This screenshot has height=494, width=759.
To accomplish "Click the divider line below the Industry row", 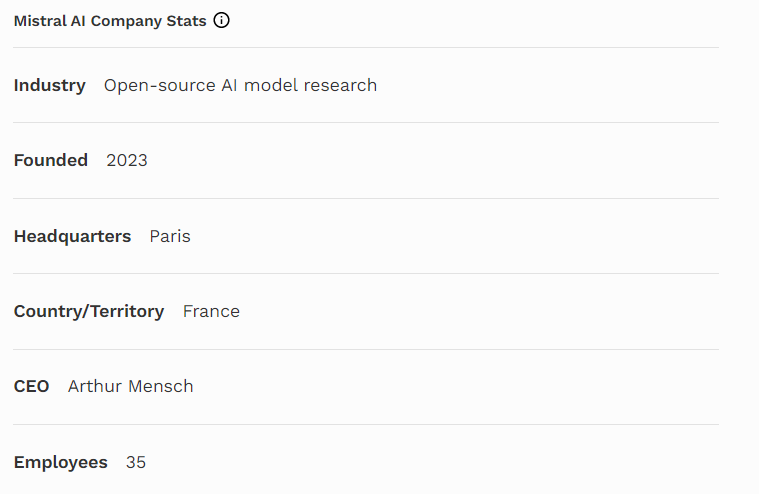I will 366,123.
